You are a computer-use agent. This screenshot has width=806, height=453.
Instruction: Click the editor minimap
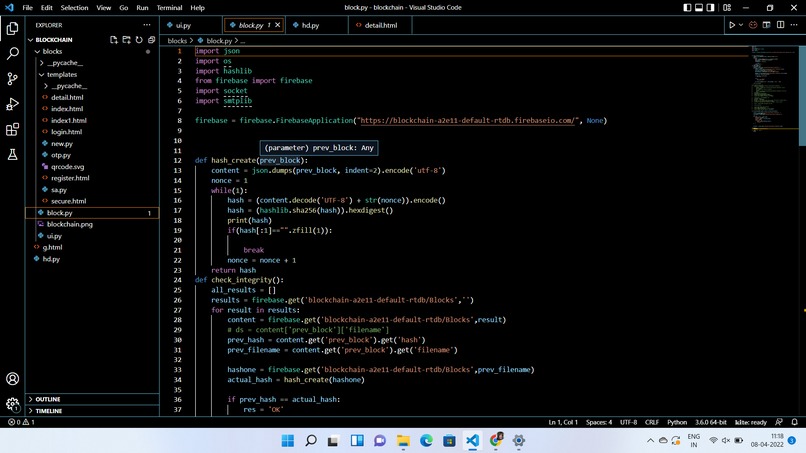(773, 87)
